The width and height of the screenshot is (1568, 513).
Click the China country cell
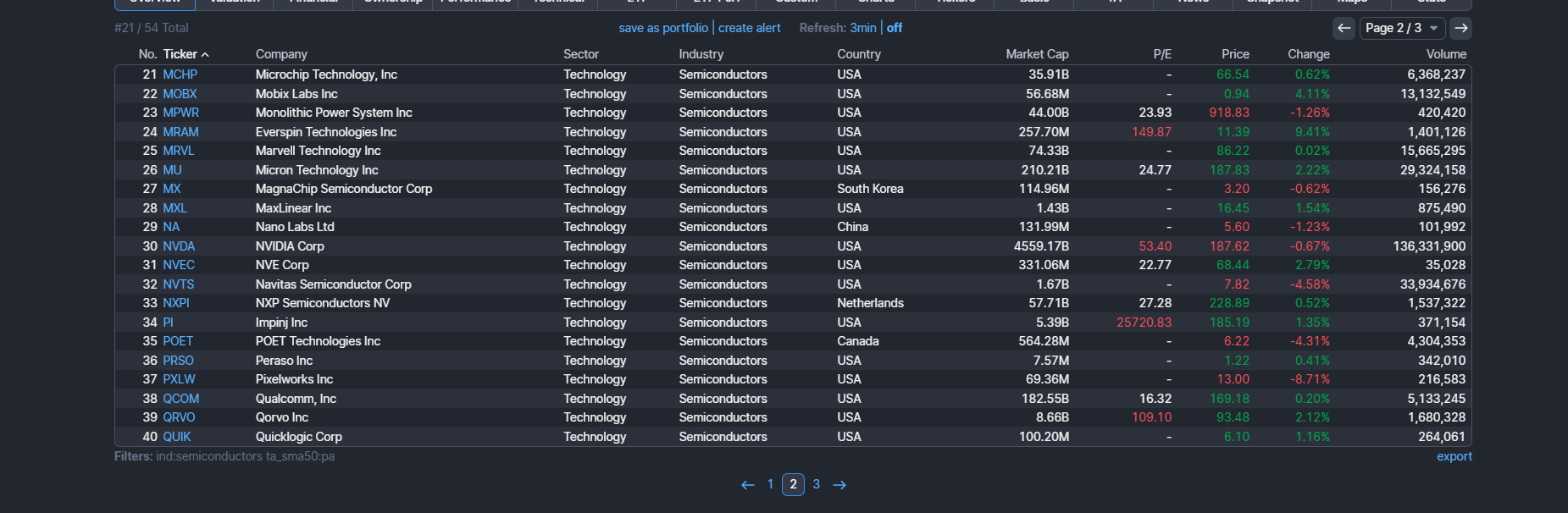click(x=852, y=227)
